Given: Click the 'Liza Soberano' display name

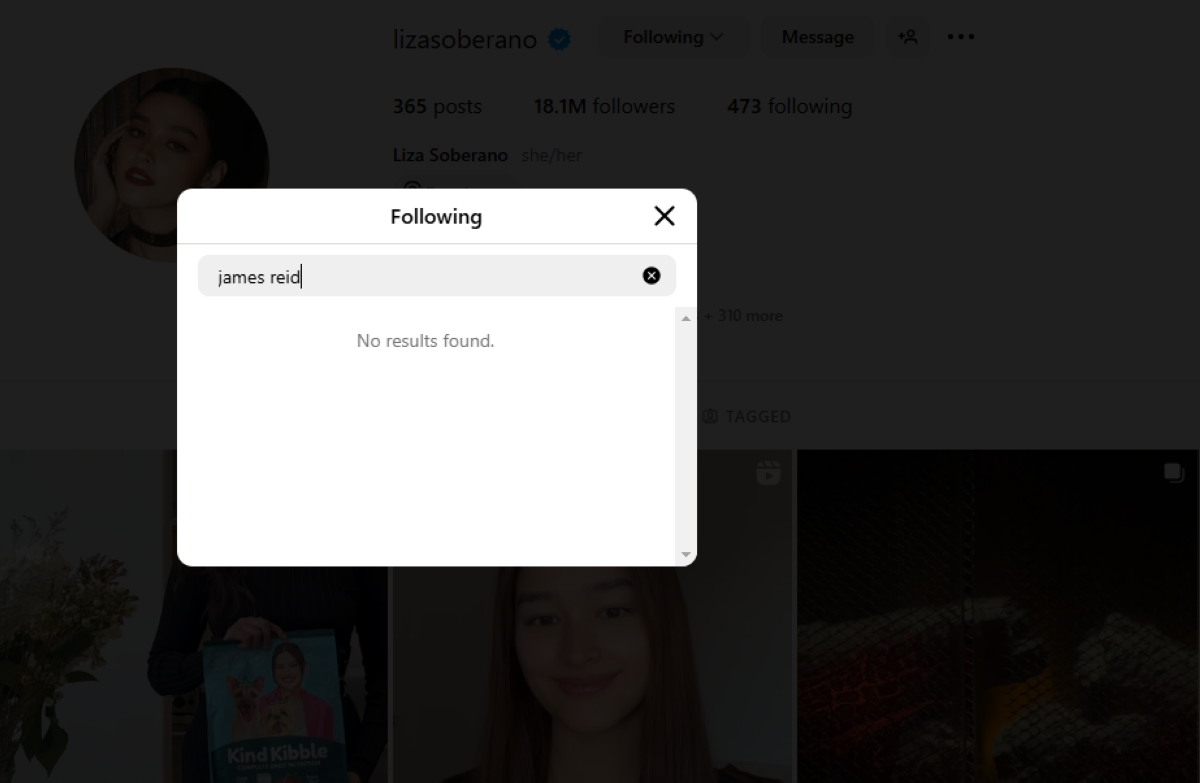Looking at the screenshot, I should pos(450,156).
